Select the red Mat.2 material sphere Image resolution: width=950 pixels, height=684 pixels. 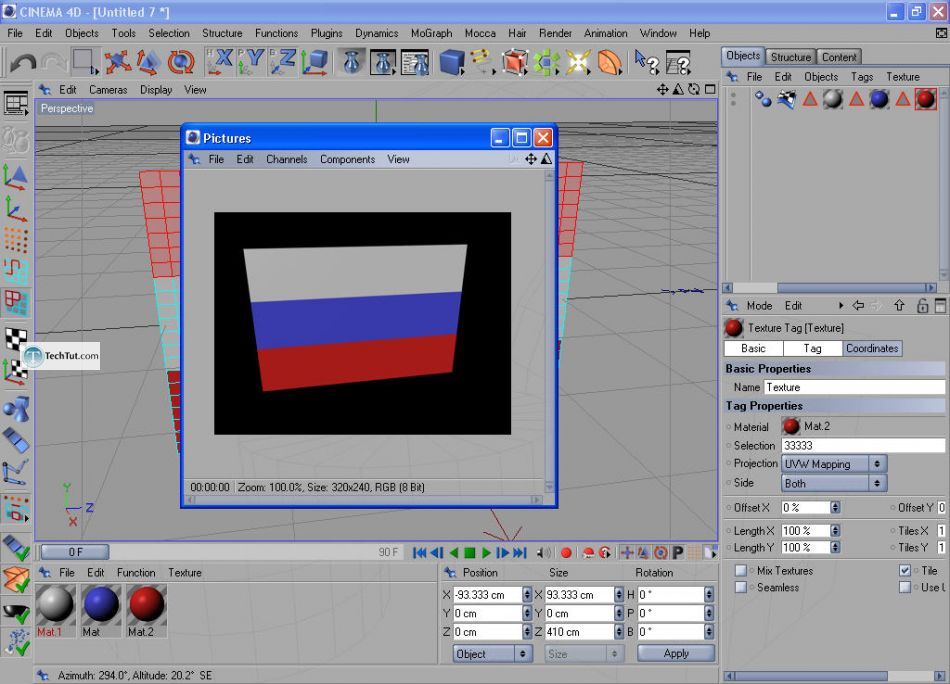[147, 605]
